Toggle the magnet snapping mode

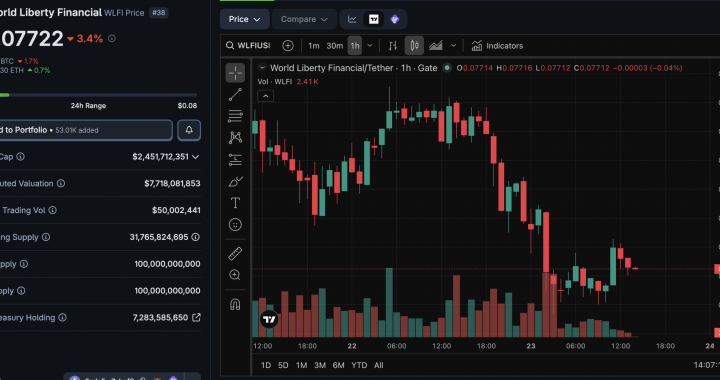point(235,304)
